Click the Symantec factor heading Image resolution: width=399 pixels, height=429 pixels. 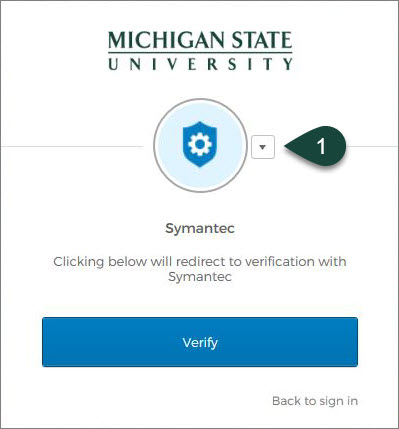pyautogui.click(x=200, y=229)
